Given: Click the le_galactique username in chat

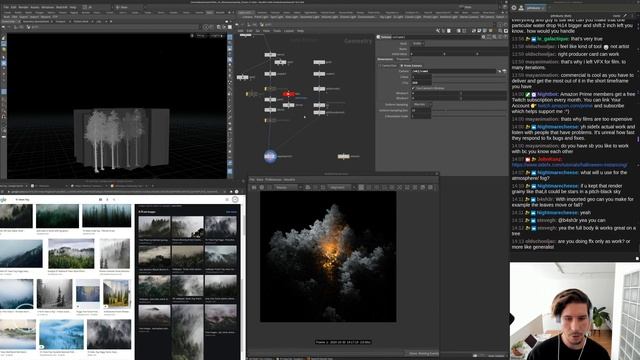Looking at the screenshot, I should [553, 39].
